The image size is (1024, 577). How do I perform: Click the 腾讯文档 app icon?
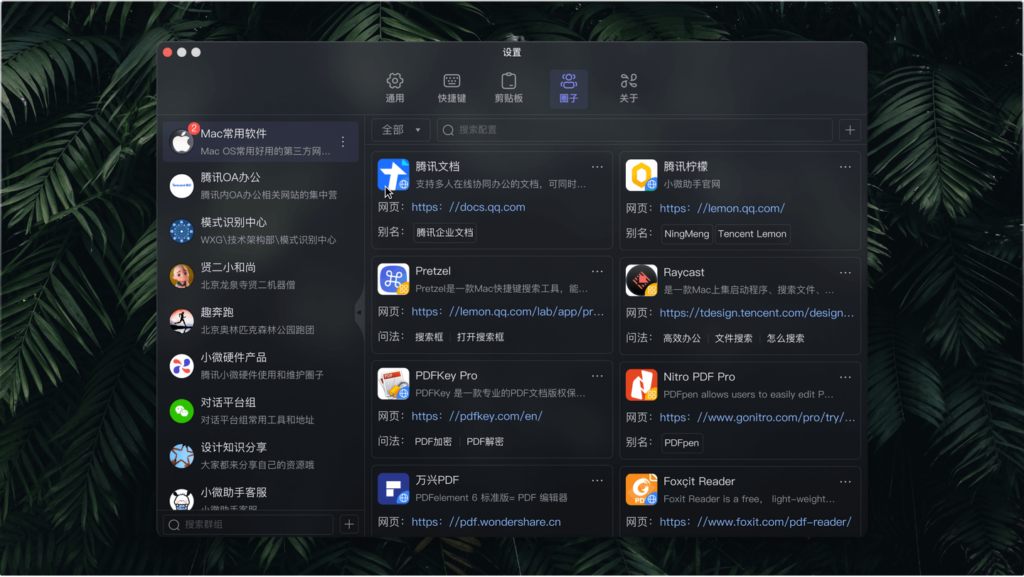393,175
